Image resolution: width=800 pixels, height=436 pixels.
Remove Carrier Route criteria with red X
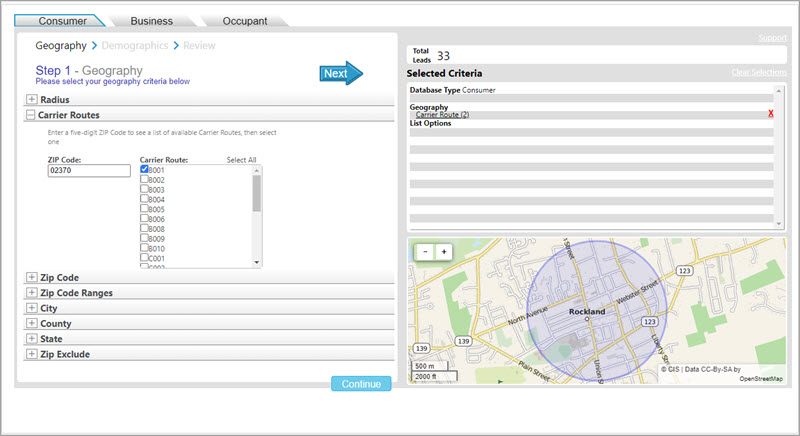[x=770, y=114]
